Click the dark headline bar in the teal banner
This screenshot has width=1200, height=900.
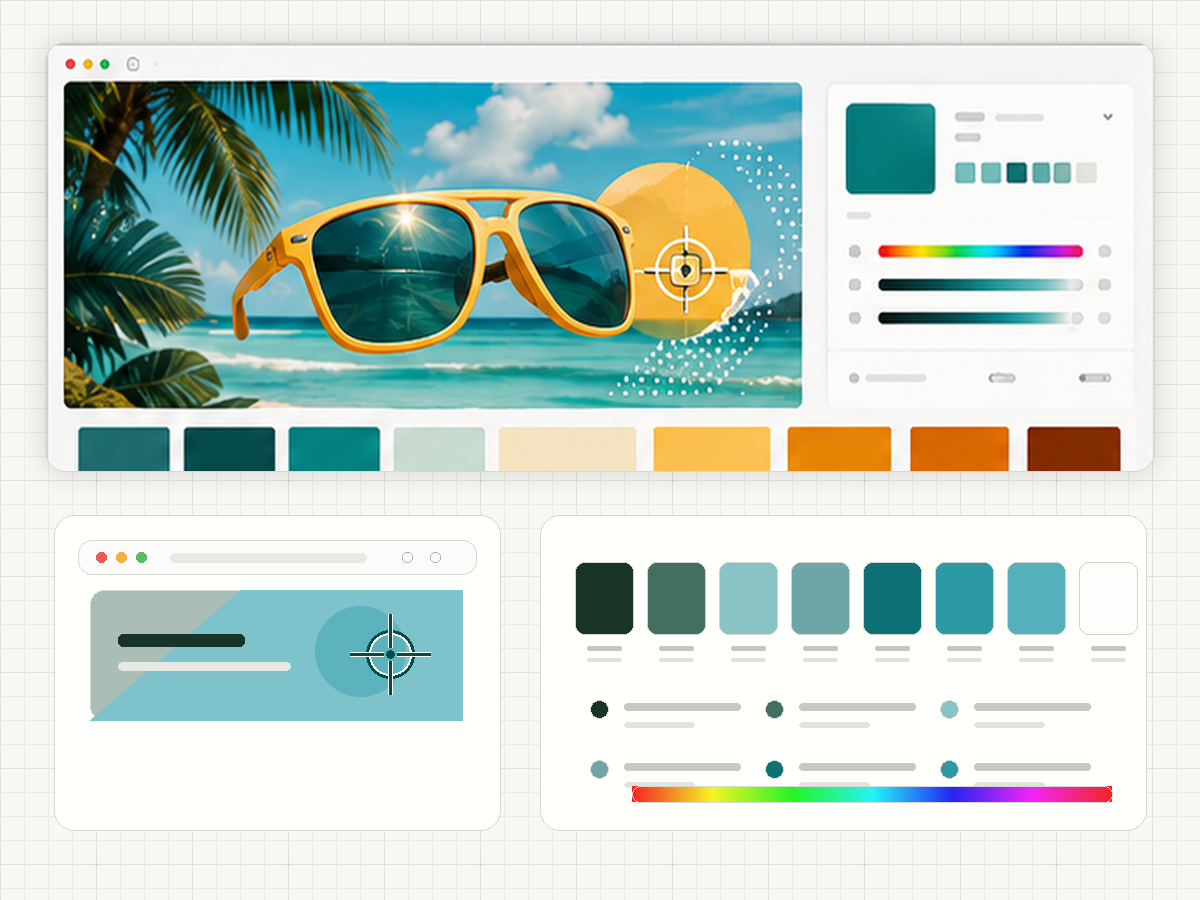tap(181, 640)
